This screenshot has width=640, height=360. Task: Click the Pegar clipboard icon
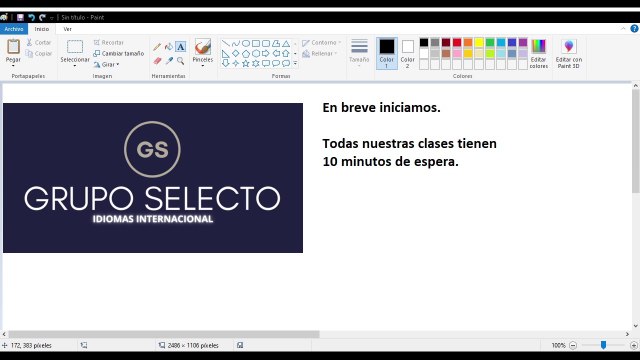(13, 47)
